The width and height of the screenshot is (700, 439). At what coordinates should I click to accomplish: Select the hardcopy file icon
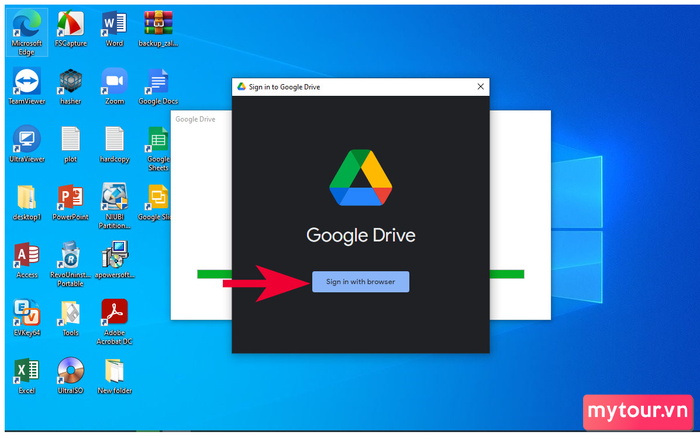coord(114,144)
